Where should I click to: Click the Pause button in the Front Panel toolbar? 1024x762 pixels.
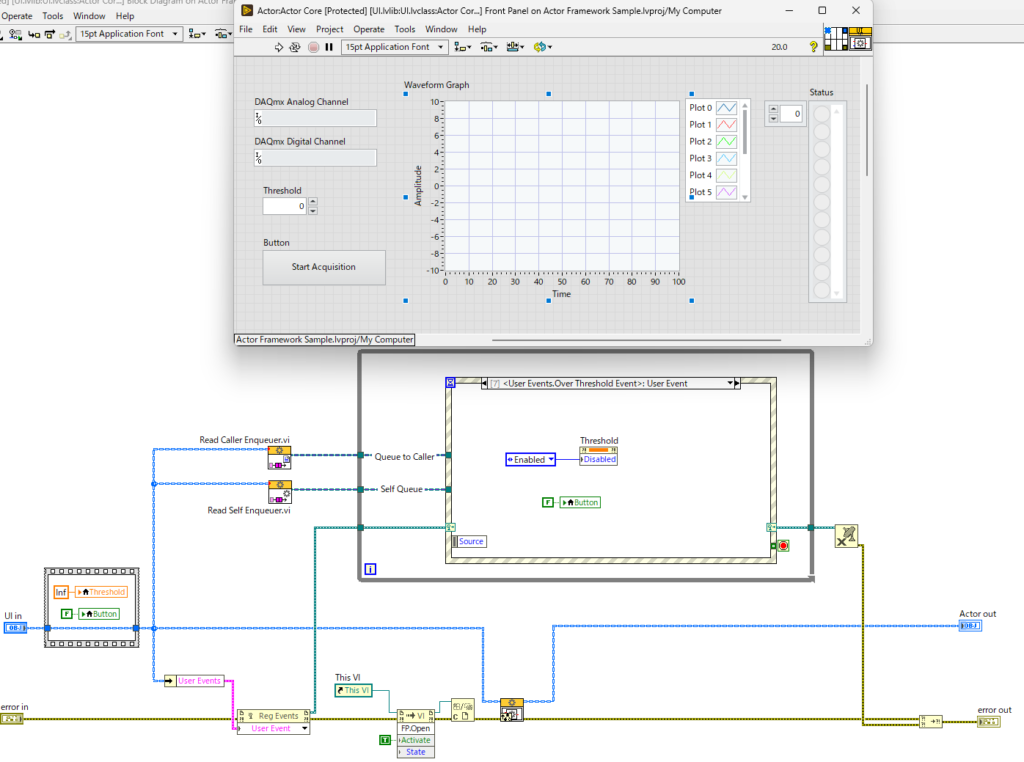pyautogui.click(x=329, y=47)
